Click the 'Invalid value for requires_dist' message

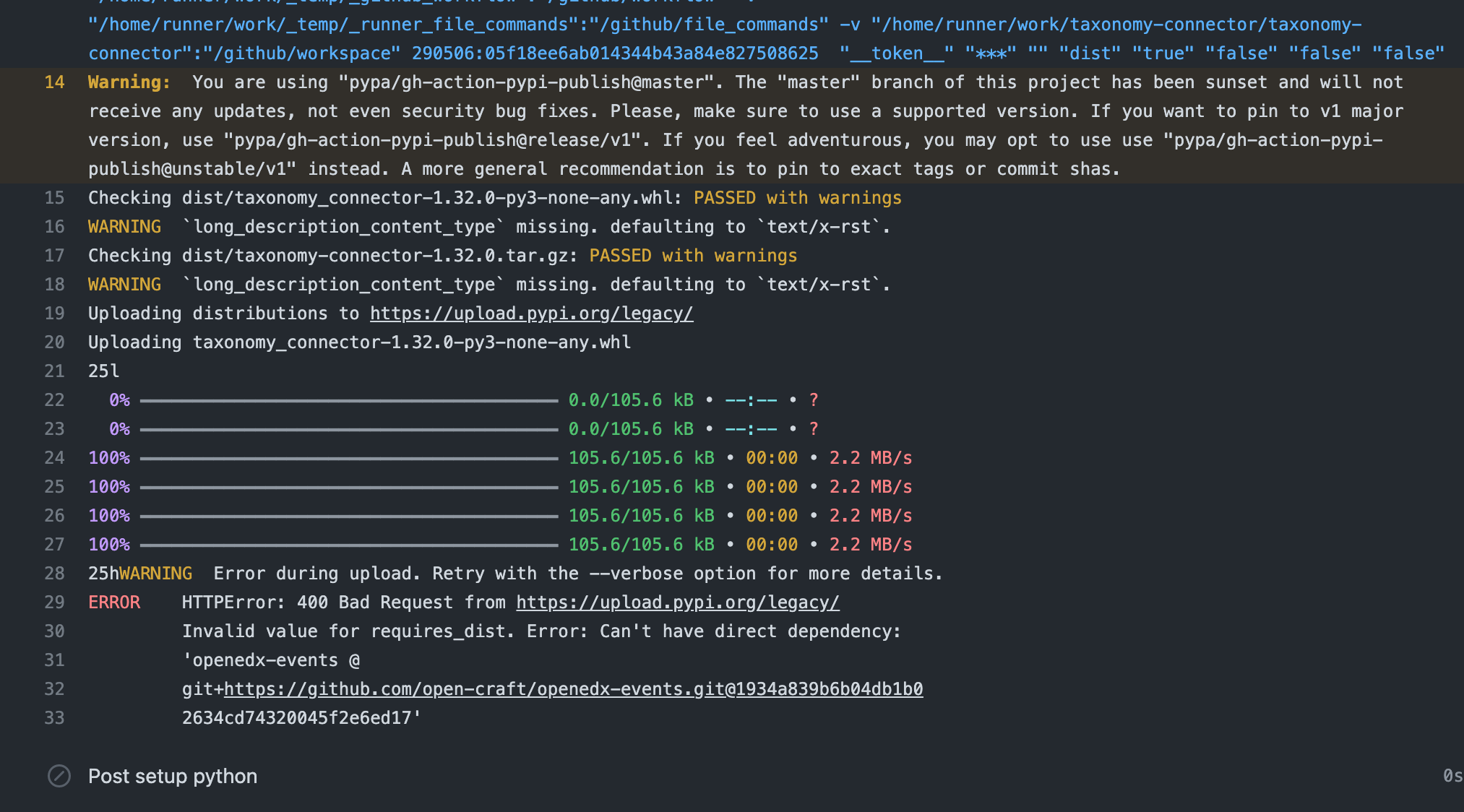pos(542,631)
